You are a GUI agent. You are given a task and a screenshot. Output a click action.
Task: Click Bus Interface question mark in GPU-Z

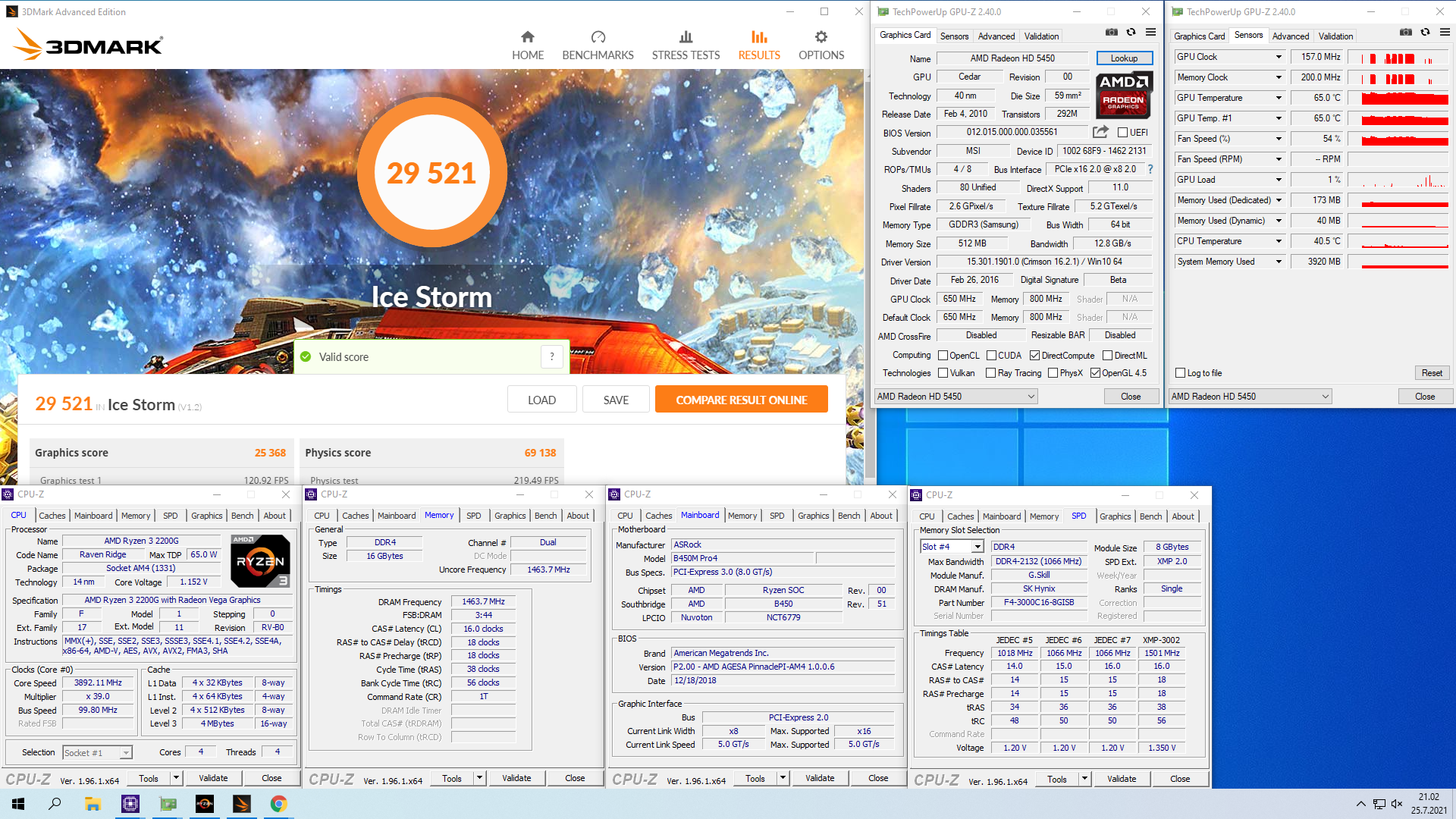point(1150,169)
